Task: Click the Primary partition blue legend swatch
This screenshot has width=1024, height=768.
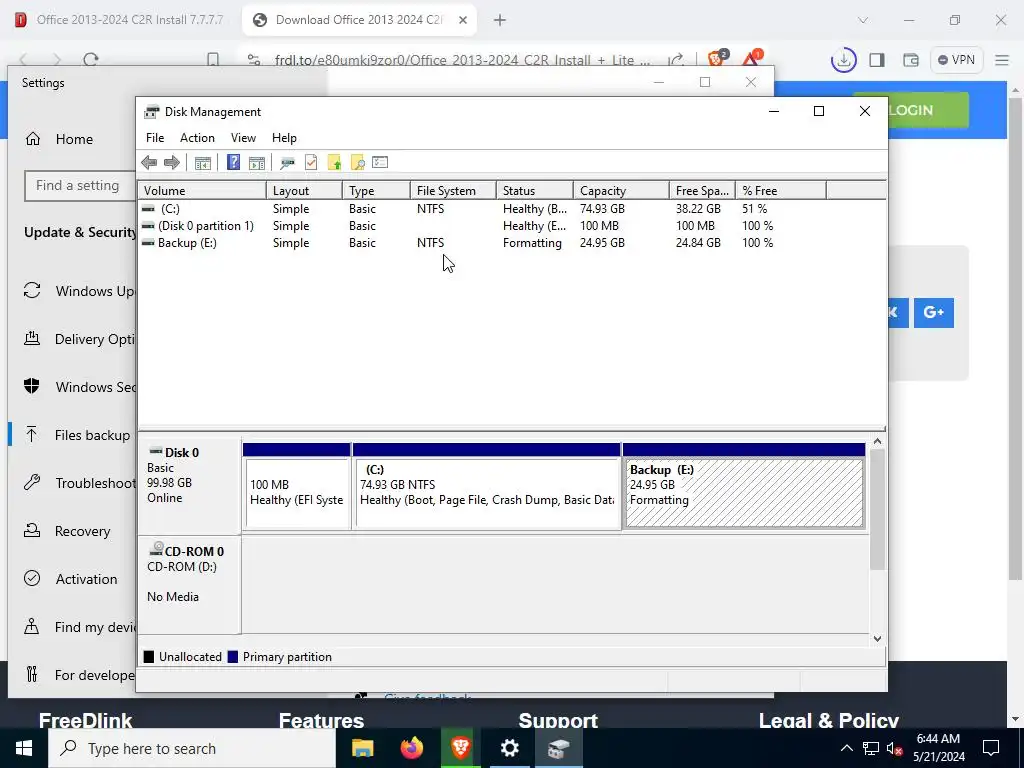Action: 232,657
